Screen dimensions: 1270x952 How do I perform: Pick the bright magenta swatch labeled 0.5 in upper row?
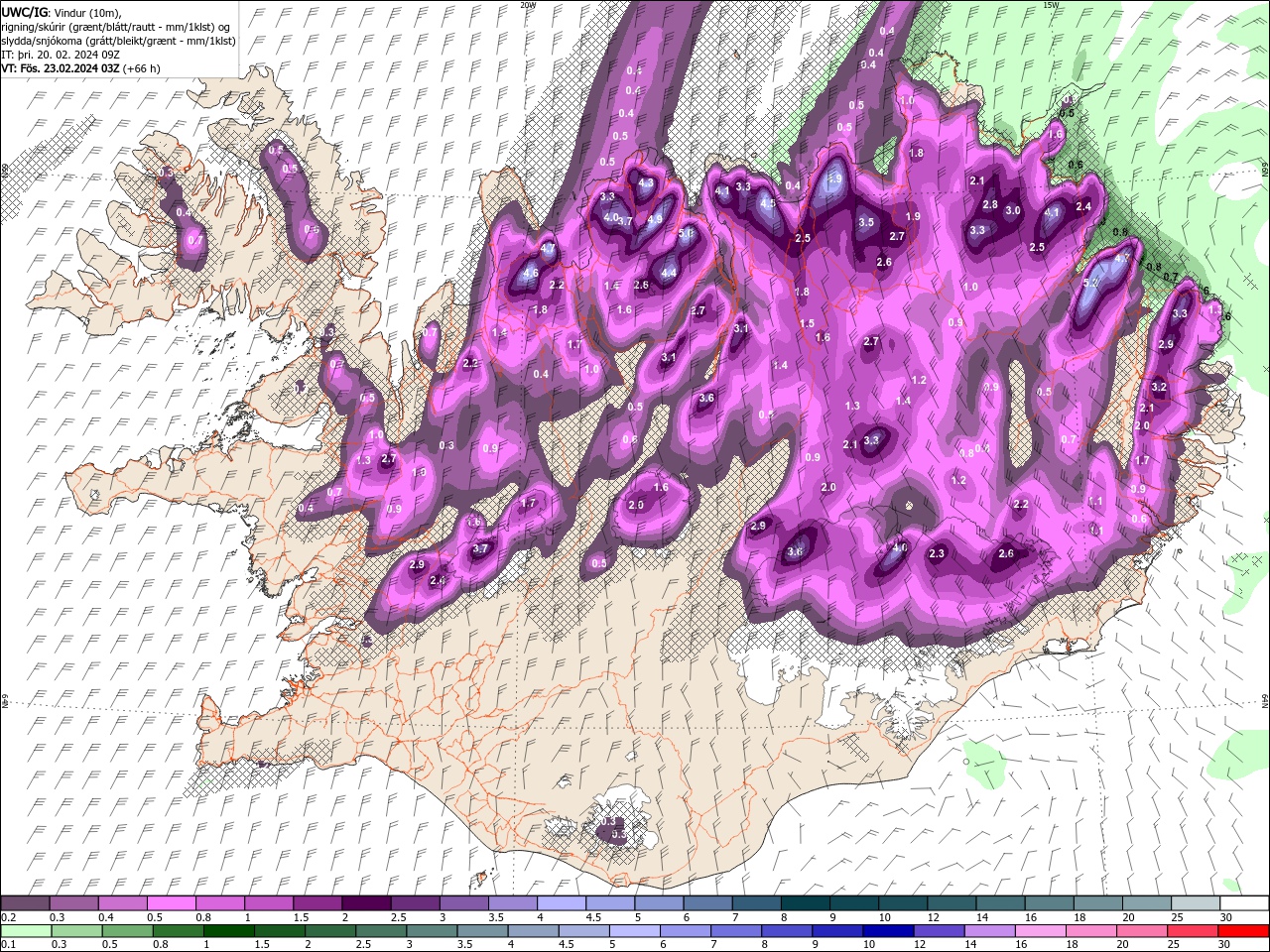[172, 903]
